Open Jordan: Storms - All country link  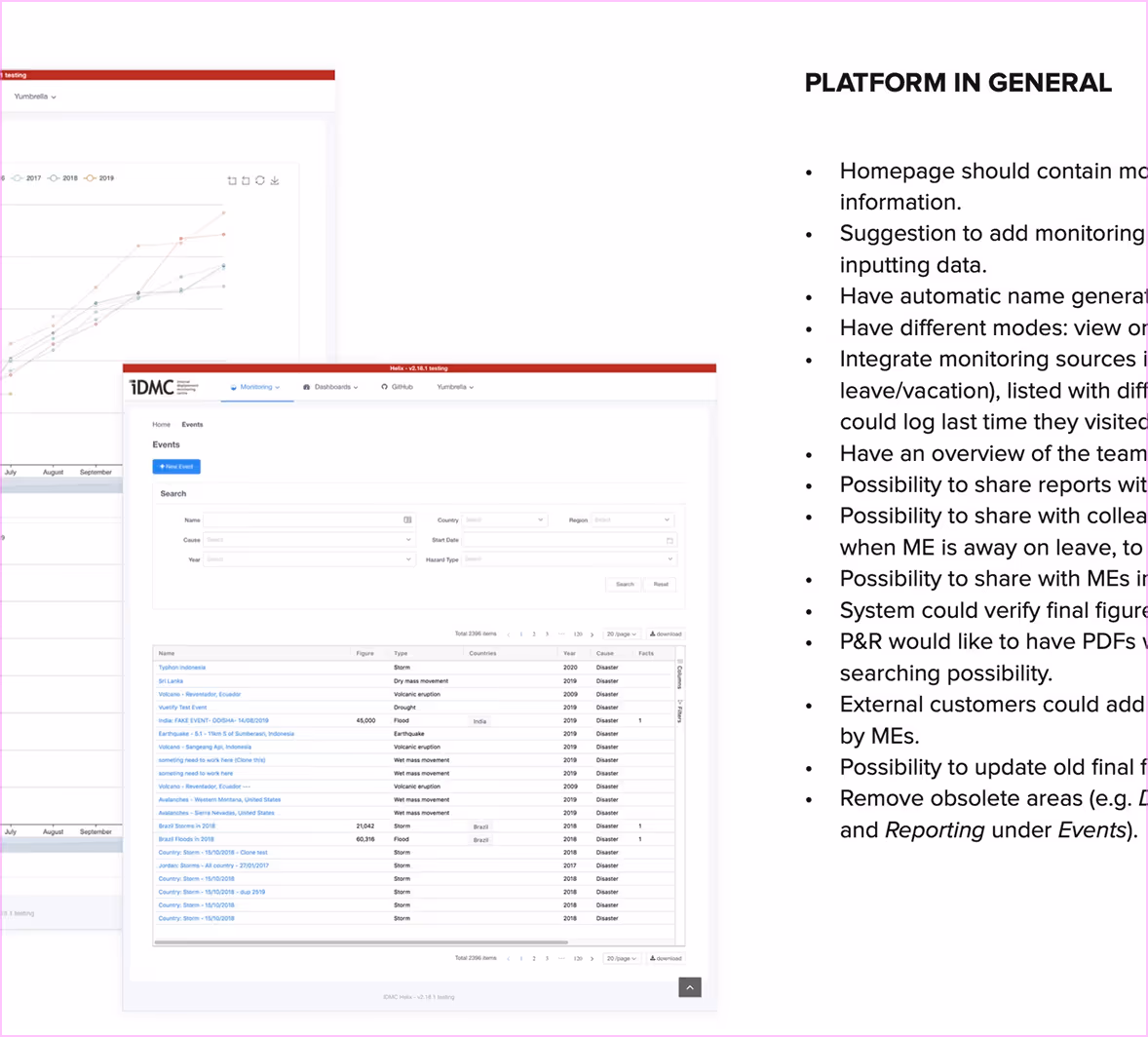coord(213,865)
